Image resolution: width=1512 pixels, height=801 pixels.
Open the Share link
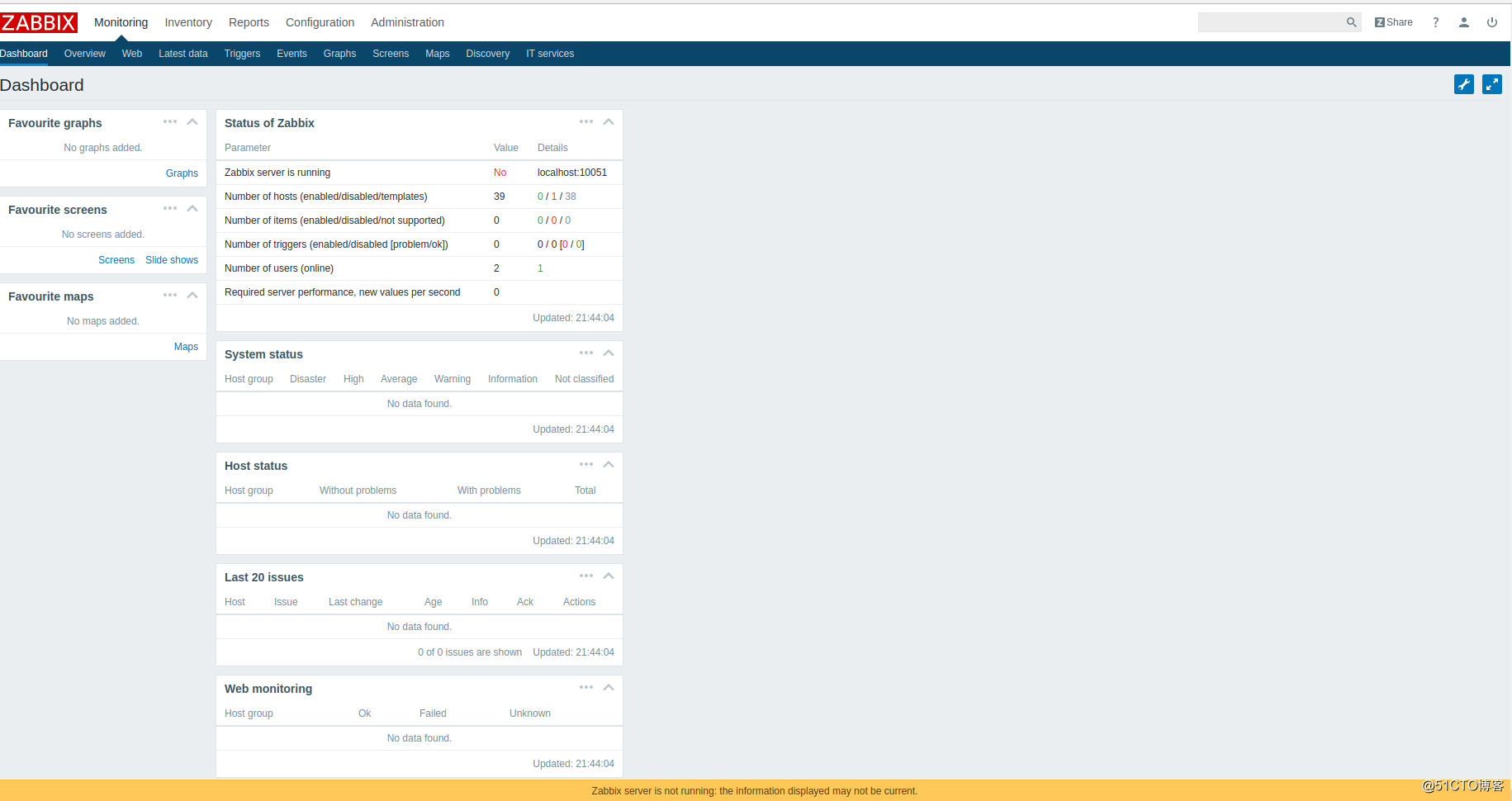coord(1393,22)
